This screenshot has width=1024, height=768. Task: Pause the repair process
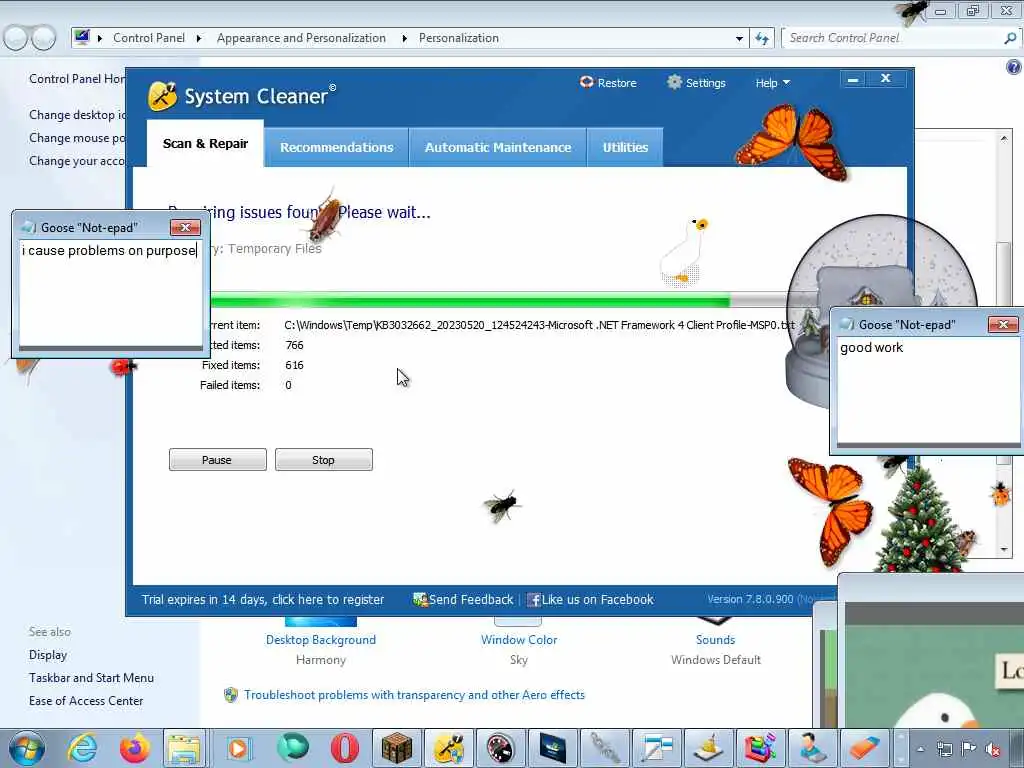pyautogui.click(x=217, y=460)
